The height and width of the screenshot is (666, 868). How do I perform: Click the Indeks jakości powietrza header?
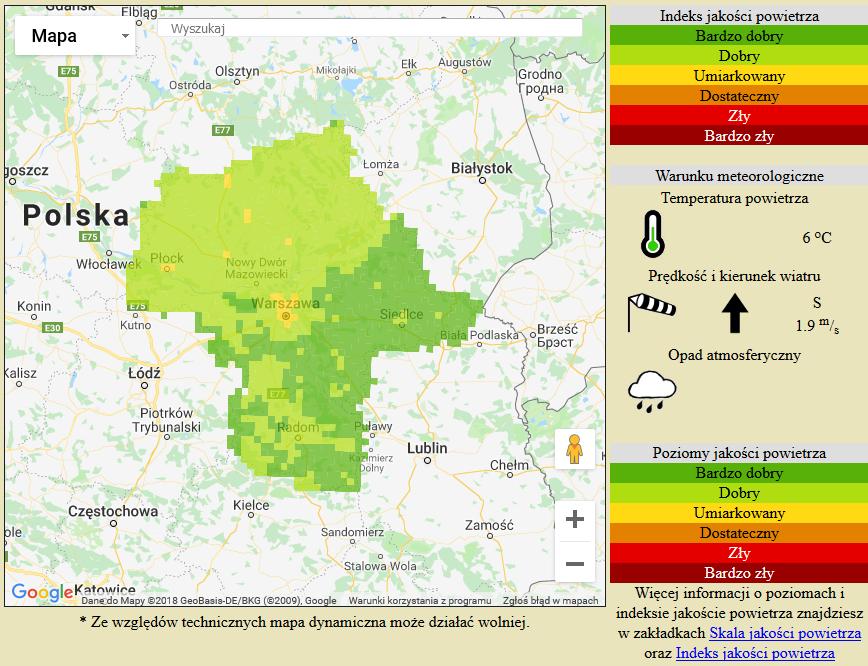[x=739, y=16]
